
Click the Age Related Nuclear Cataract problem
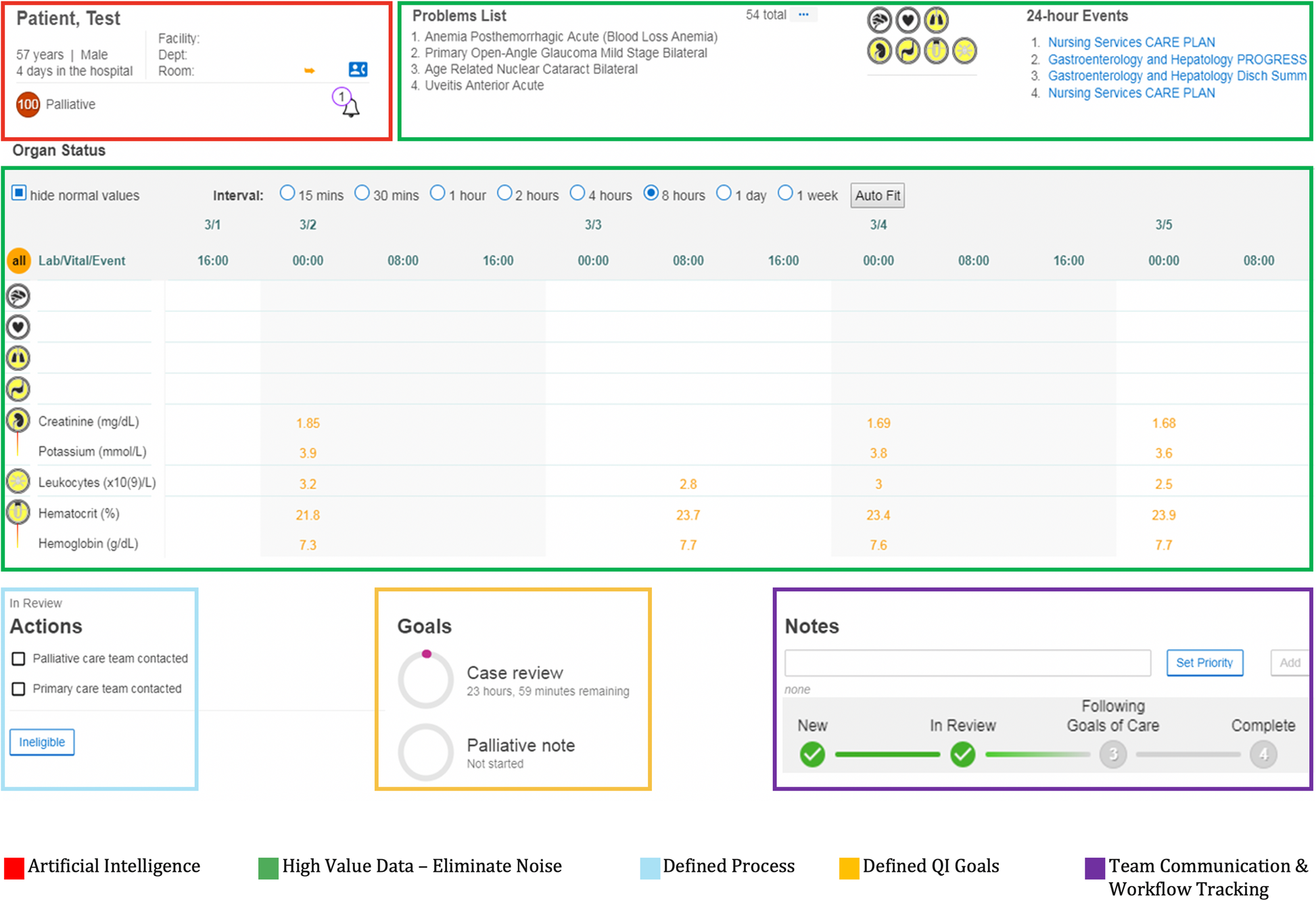tap(531, 69)
